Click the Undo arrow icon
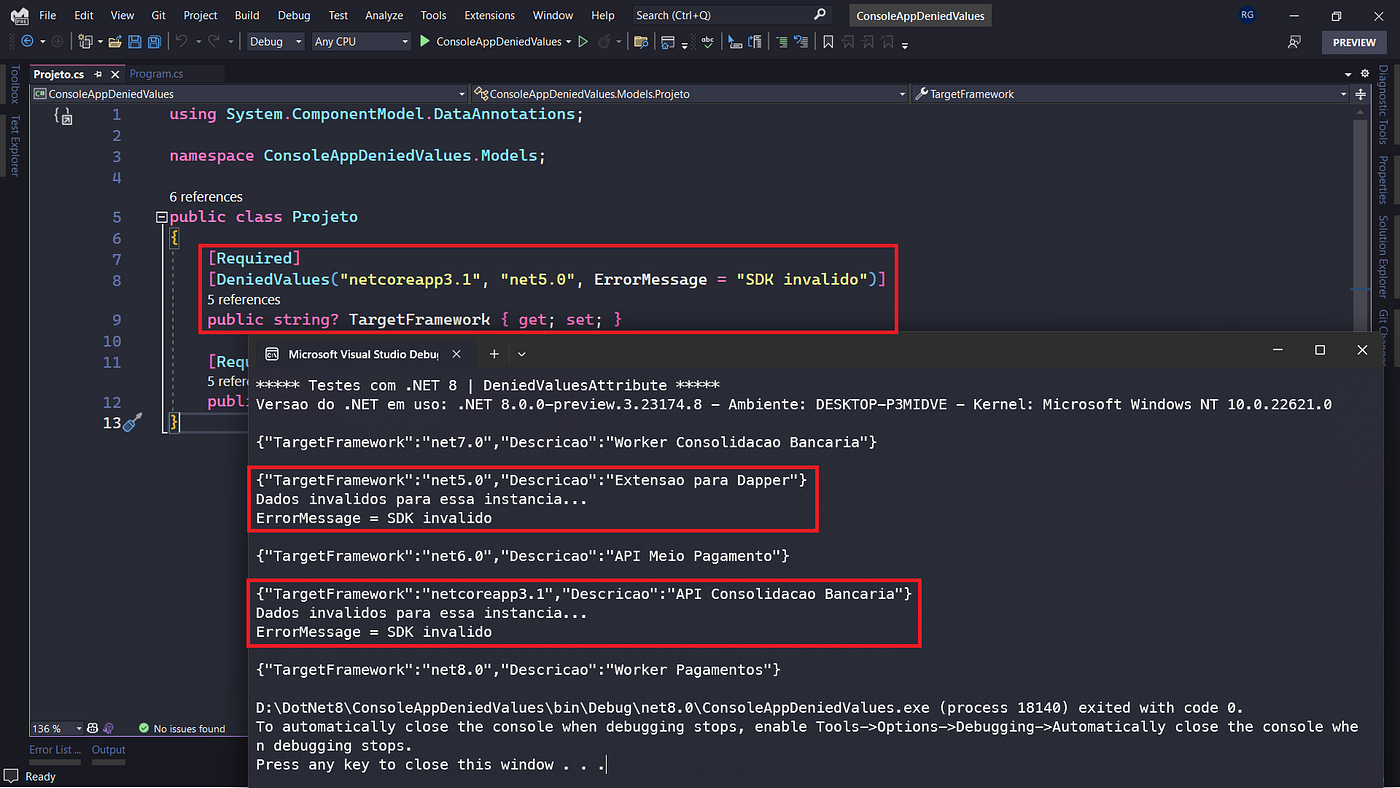The height and width of the screenshot is (788, 1400). tap(181, 42)
